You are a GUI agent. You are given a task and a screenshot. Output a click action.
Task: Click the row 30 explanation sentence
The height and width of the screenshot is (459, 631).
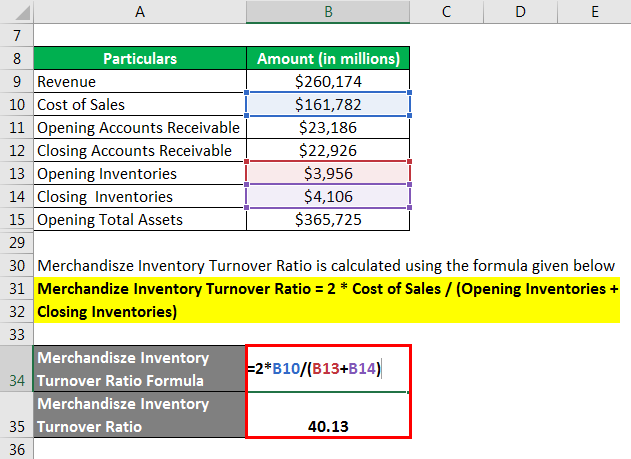pos(326,266)
